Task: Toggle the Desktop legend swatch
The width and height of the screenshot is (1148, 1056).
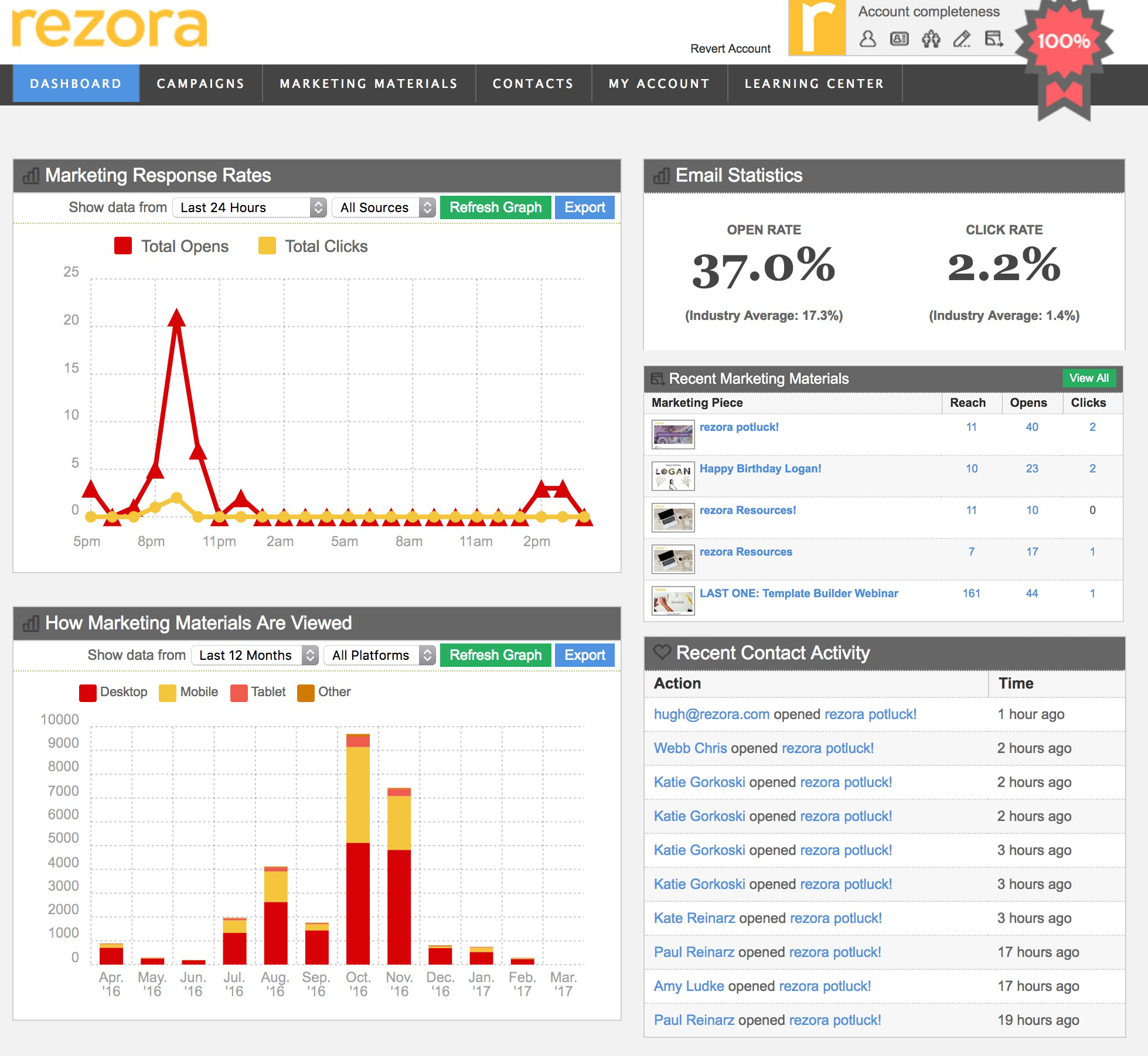Action: (x=88, y=693)
